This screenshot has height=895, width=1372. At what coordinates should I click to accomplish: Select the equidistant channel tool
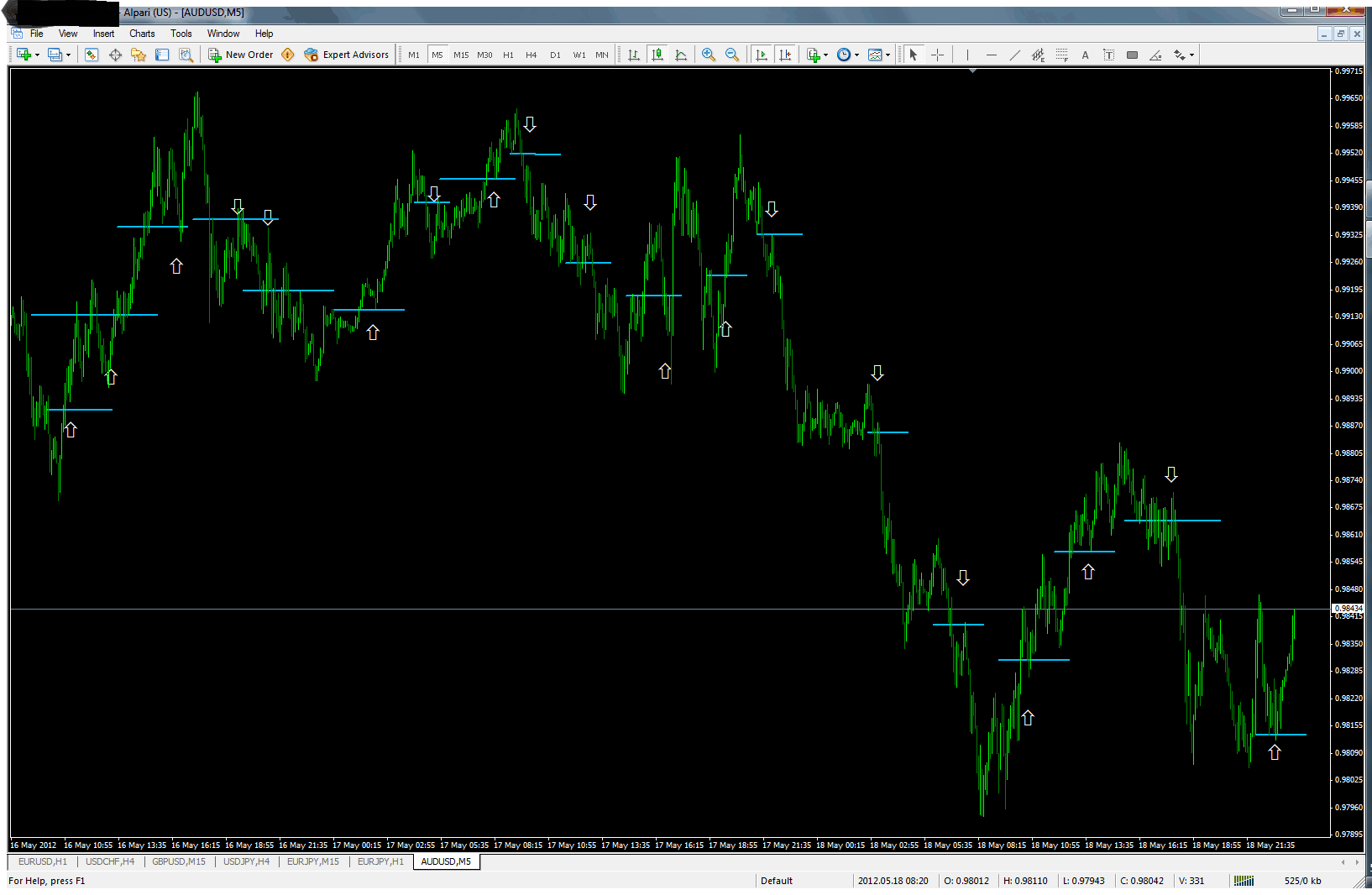tap(1038, 55)
